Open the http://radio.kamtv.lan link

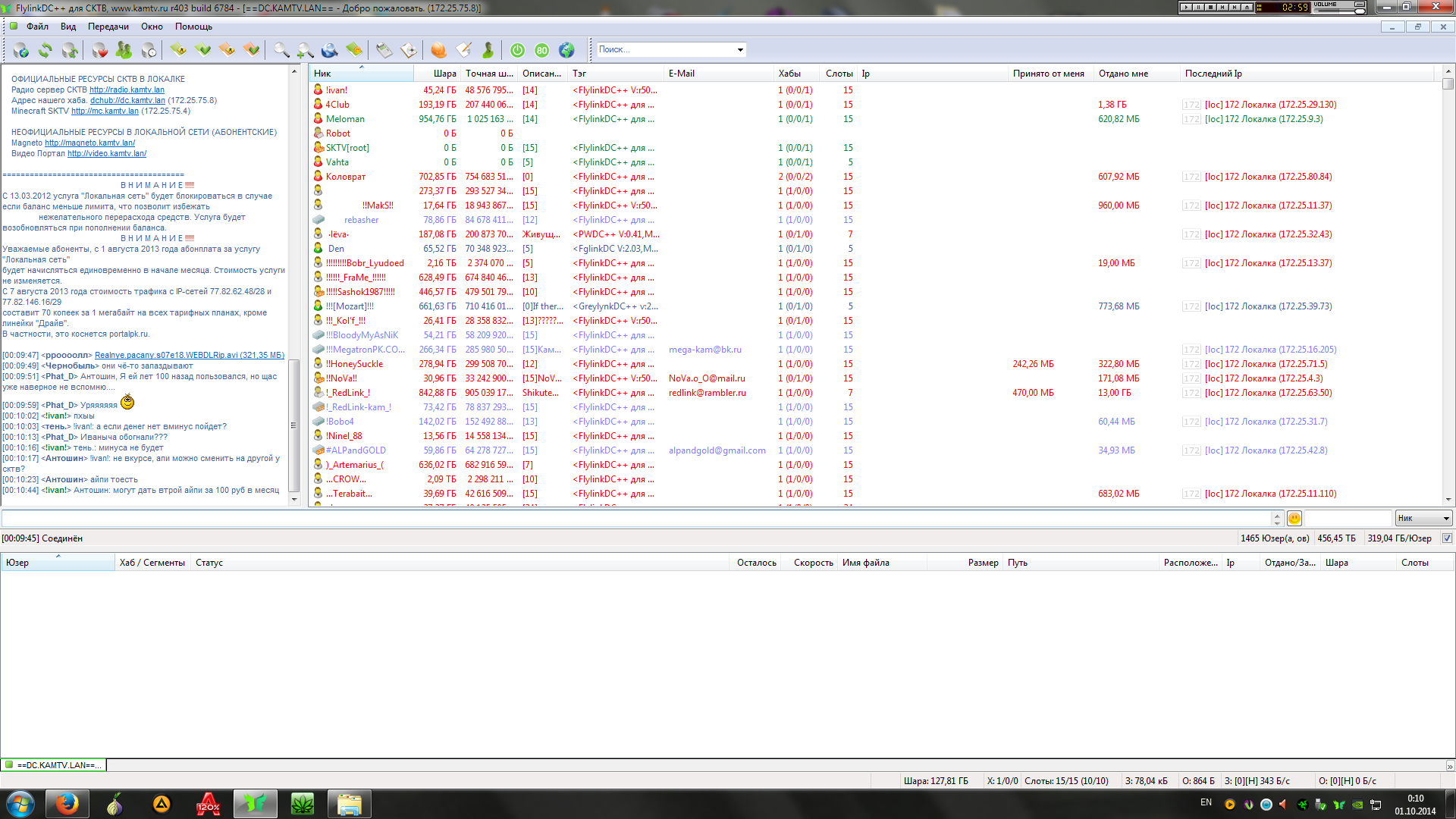tap(127, 89)
